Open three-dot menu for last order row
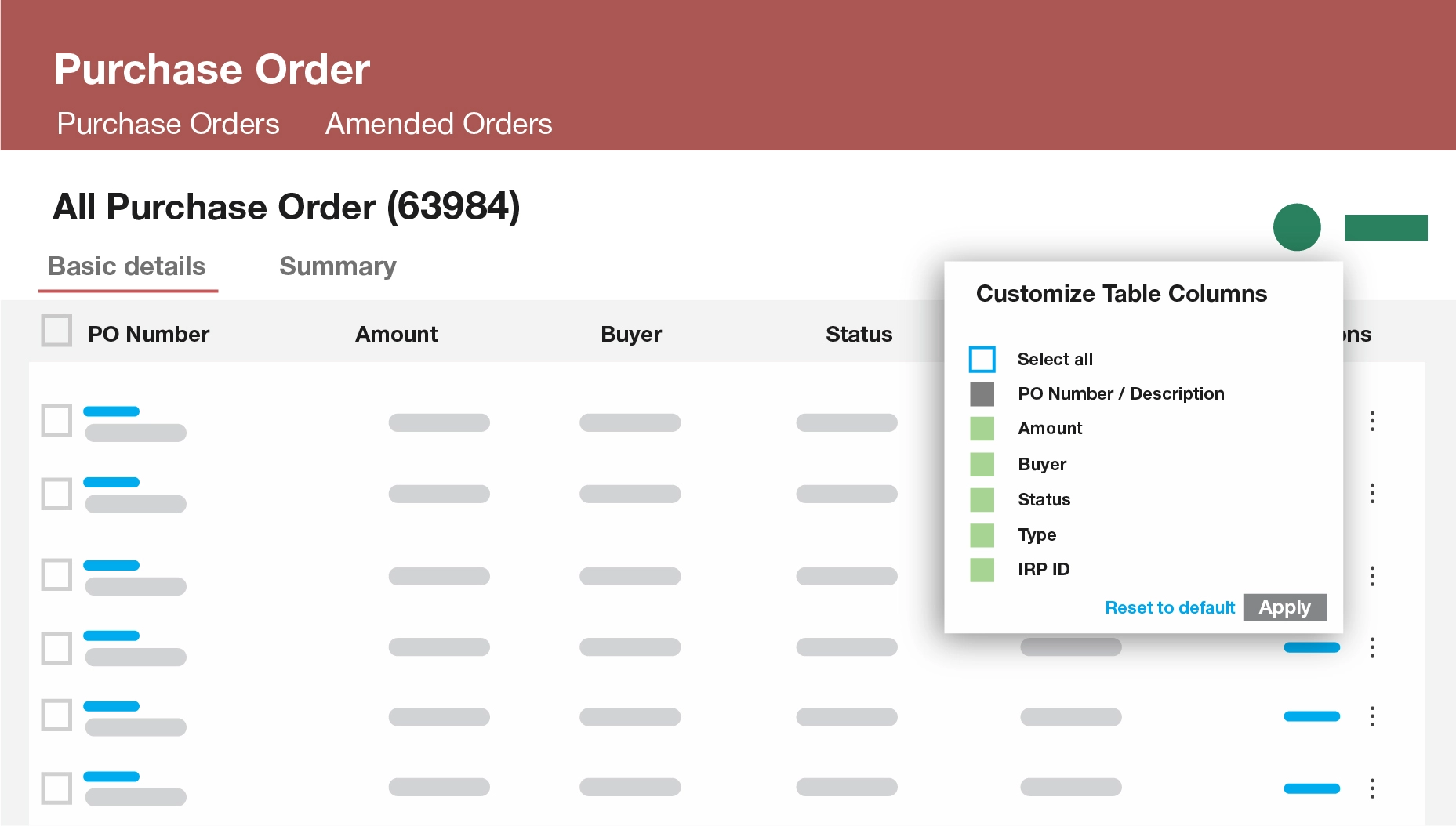1456x826 pixels. (1372, 788)
